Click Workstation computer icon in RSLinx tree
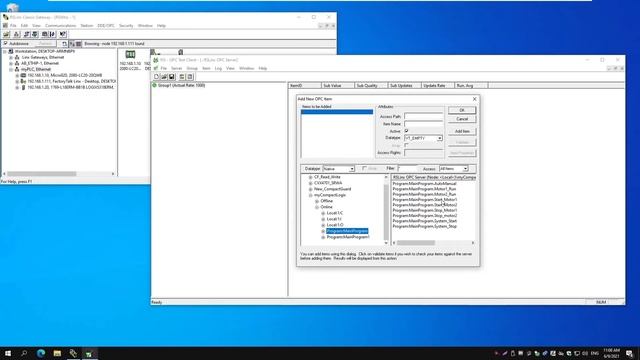Screen dimensions: 640x360 11,51
